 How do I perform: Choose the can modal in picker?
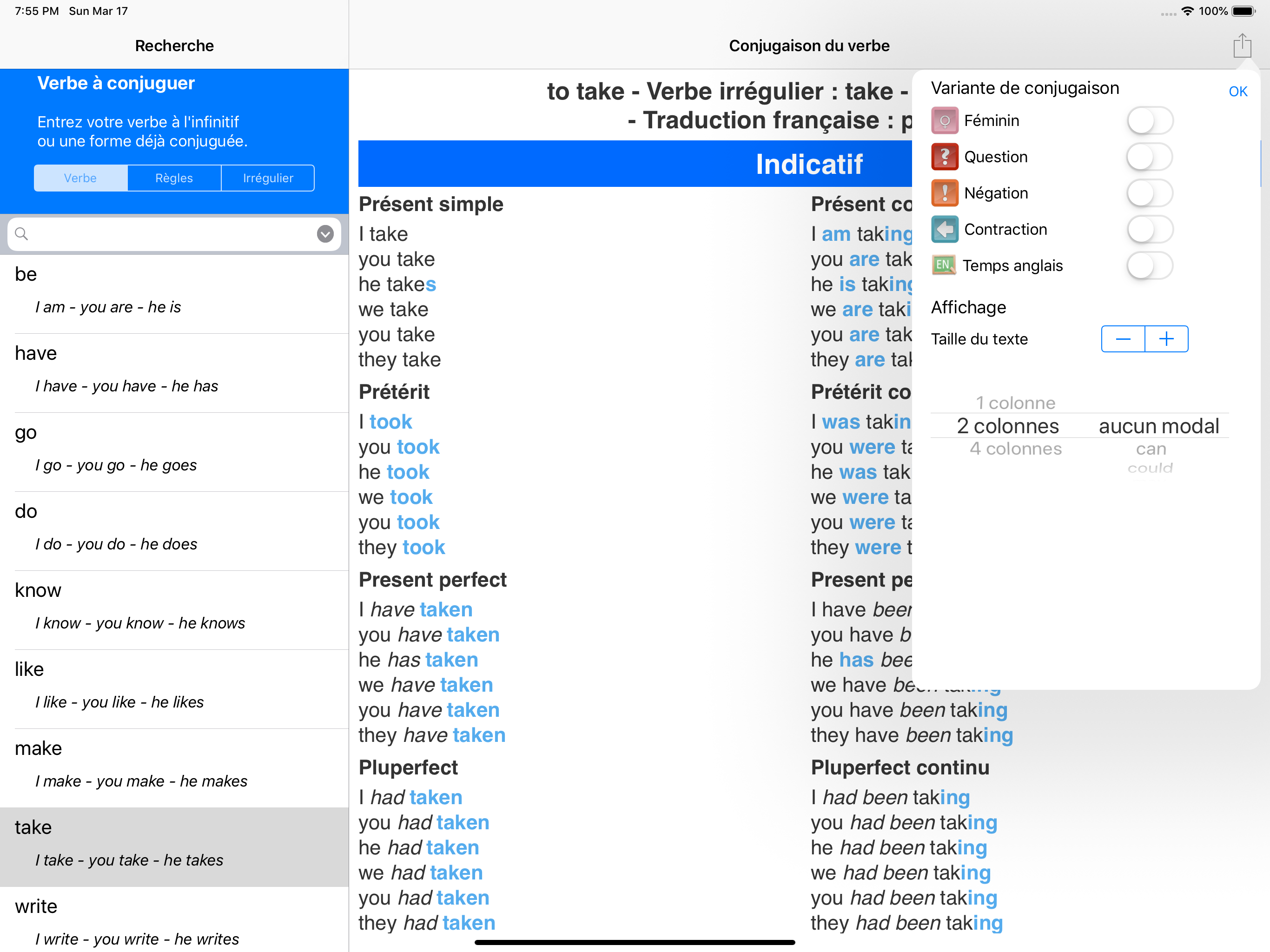[x=1151, y=449]
